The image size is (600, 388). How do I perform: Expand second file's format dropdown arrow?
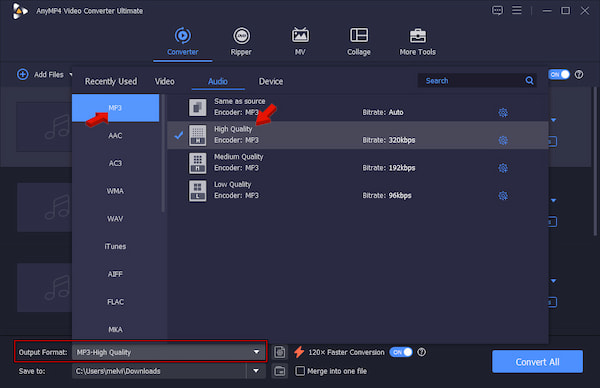pyautogui.click(x=553, y=201)
